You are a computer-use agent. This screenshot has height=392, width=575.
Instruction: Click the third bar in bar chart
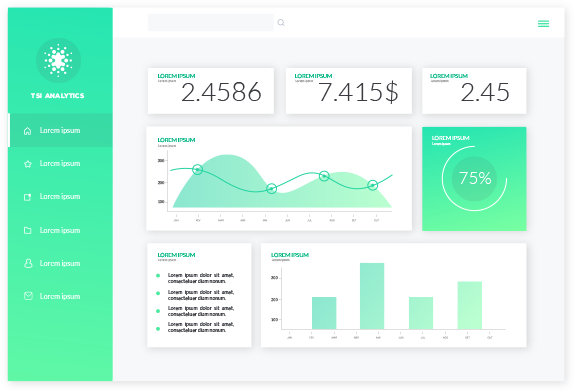tap(421, 313)
